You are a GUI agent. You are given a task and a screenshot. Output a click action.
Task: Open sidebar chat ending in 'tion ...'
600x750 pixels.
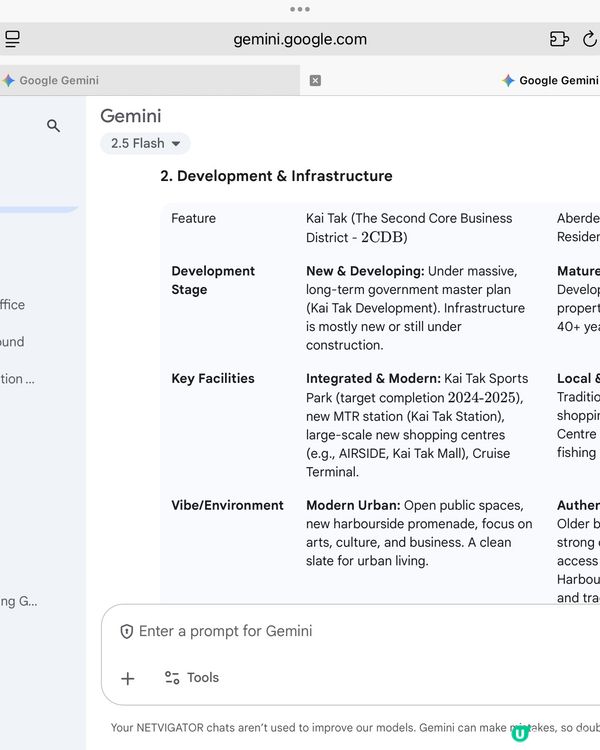17,379
